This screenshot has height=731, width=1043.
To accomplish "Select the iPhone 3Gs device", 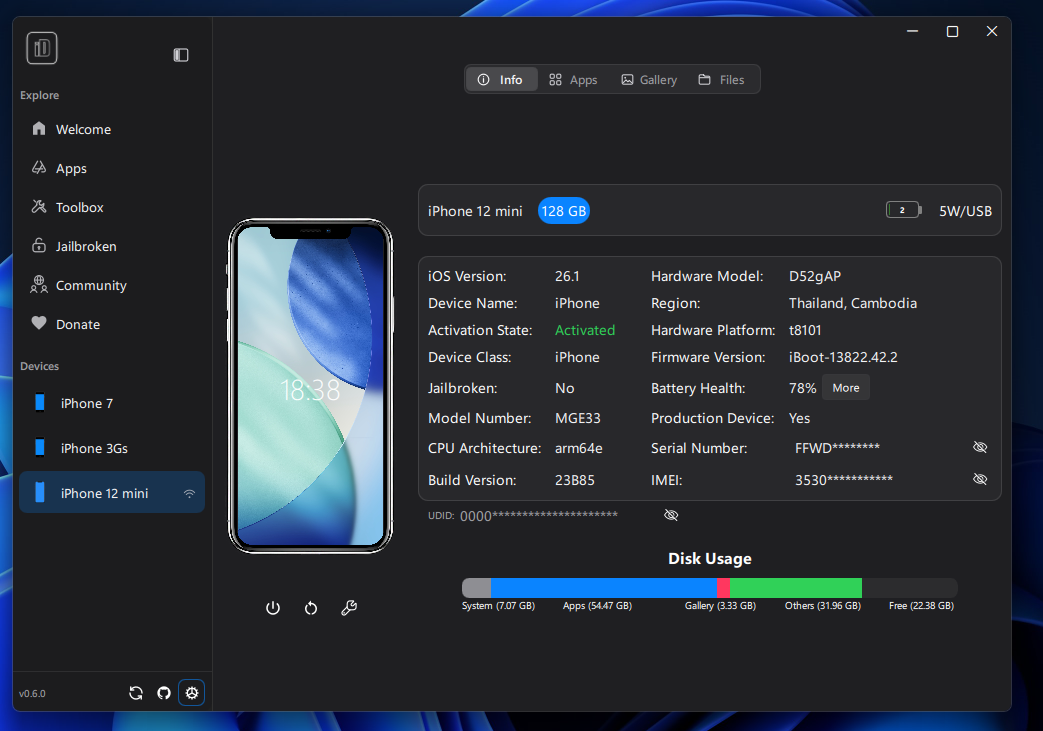I will 112,448.
